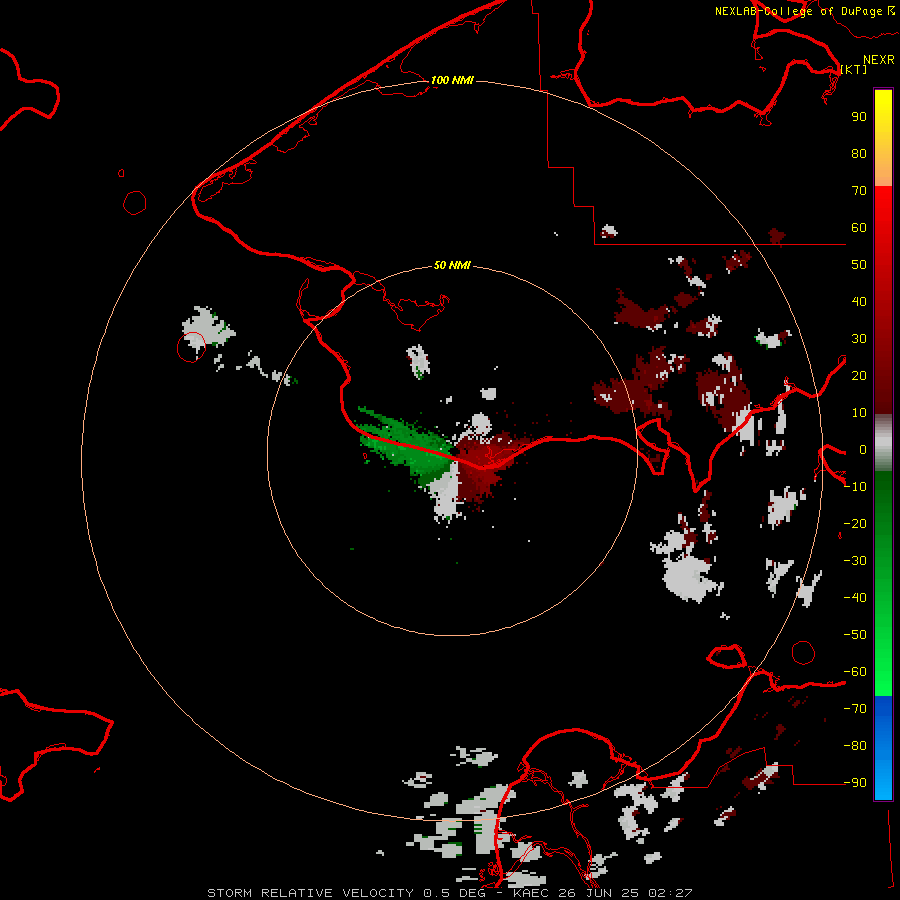Click the 26 JUN 25 date text

600,893
